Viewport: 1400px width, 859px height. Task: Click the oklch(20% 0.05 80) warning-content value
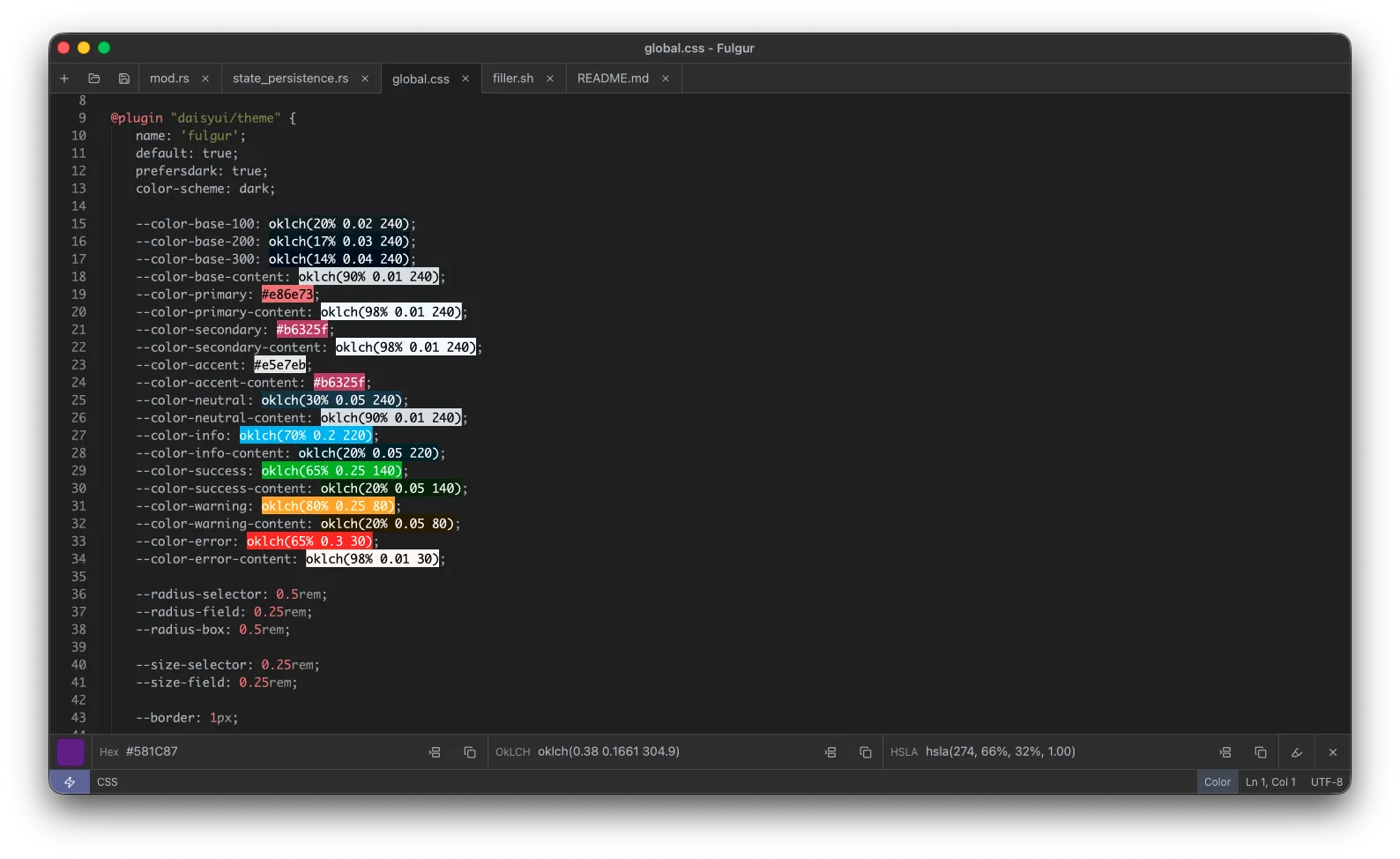coord(388,524)
